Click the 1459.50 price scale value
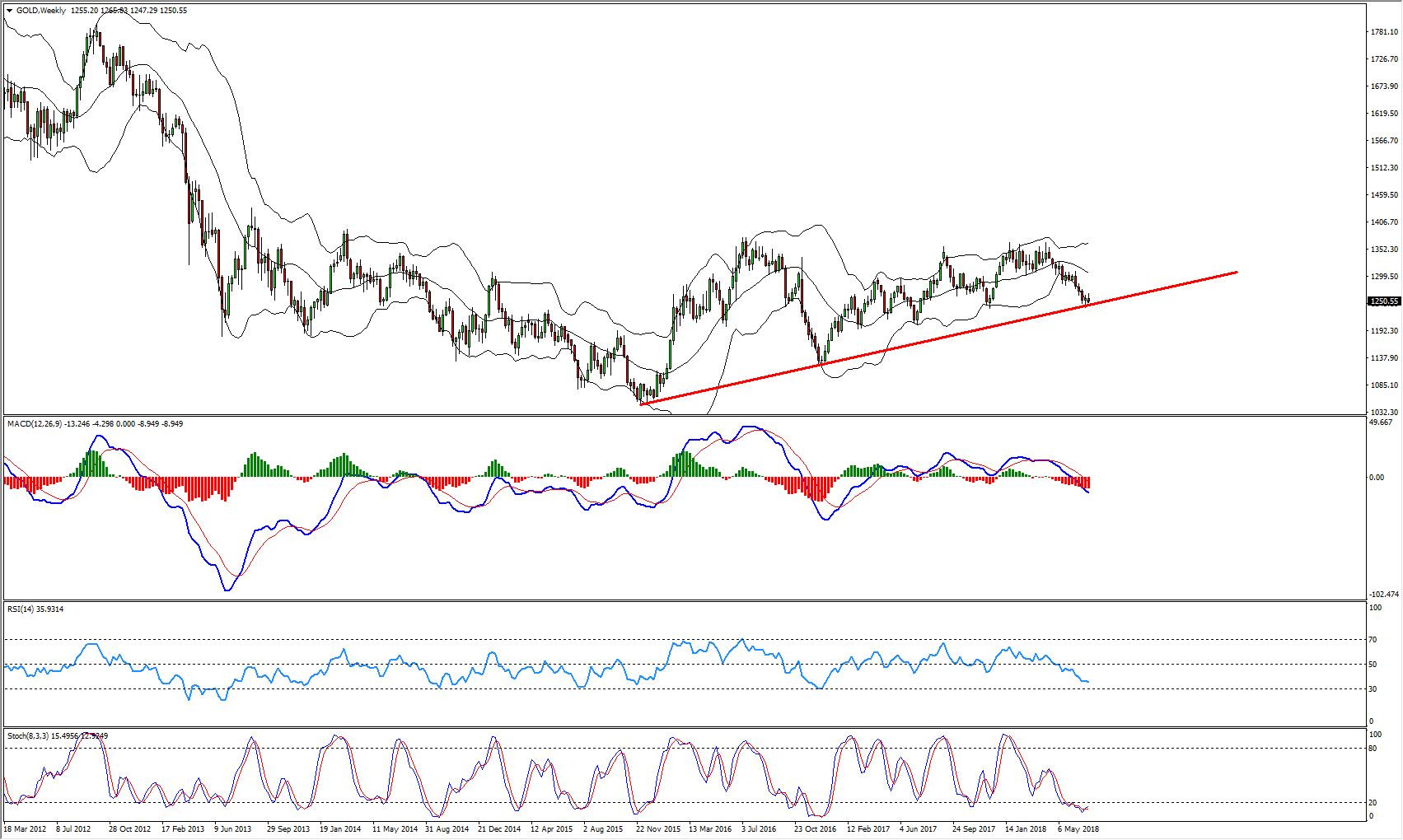Image resolution: width=1403 pixels, height=840 pixels. [1384, 195]
